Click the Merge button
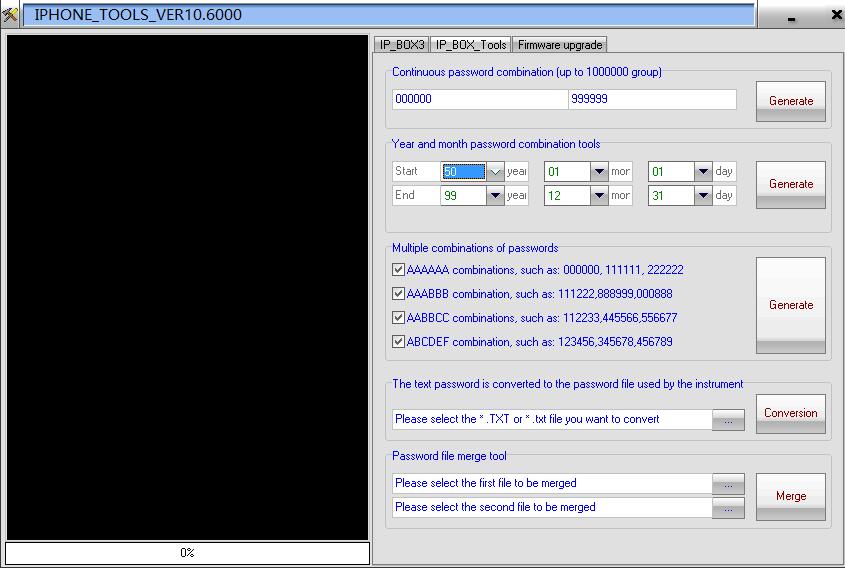This screenshot has width=845, height=568. 791,496
